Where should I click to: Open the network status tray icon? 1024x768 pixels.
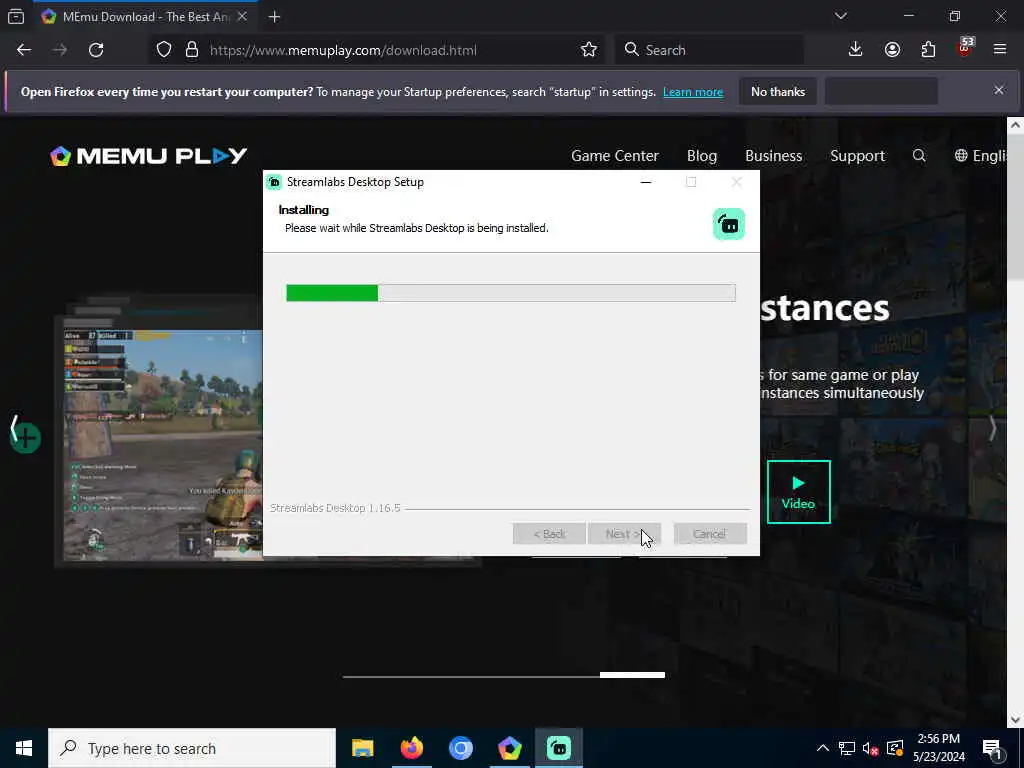(846, 748)
